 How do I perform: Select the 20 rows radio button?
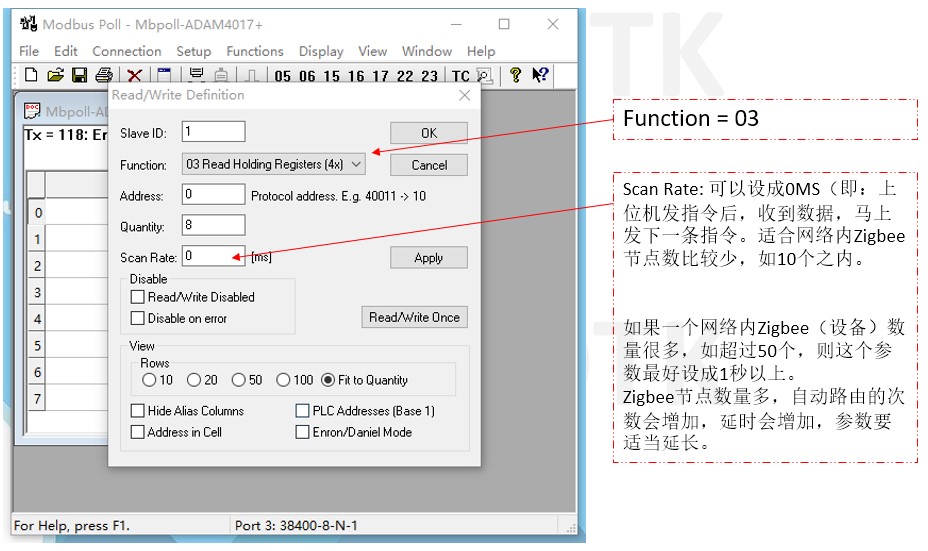pos(194,380)
